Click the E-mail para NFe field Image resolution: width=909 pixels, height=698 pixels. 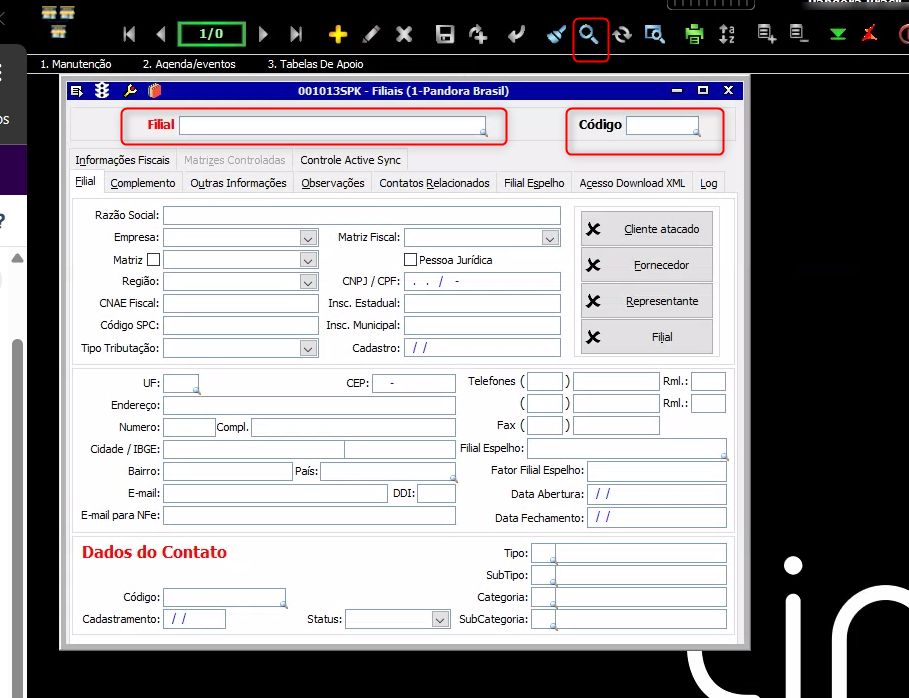(309, 515)
